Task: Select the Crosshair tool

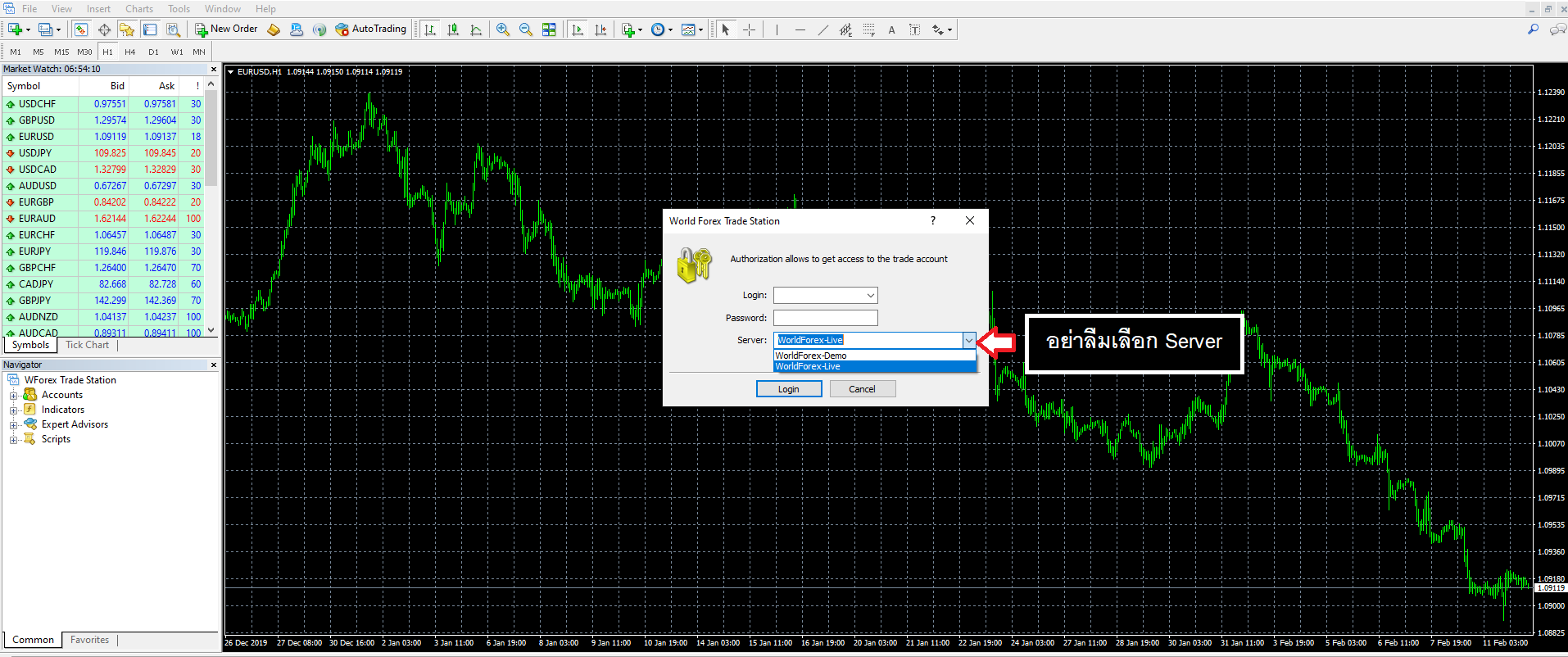Action: 749,29
